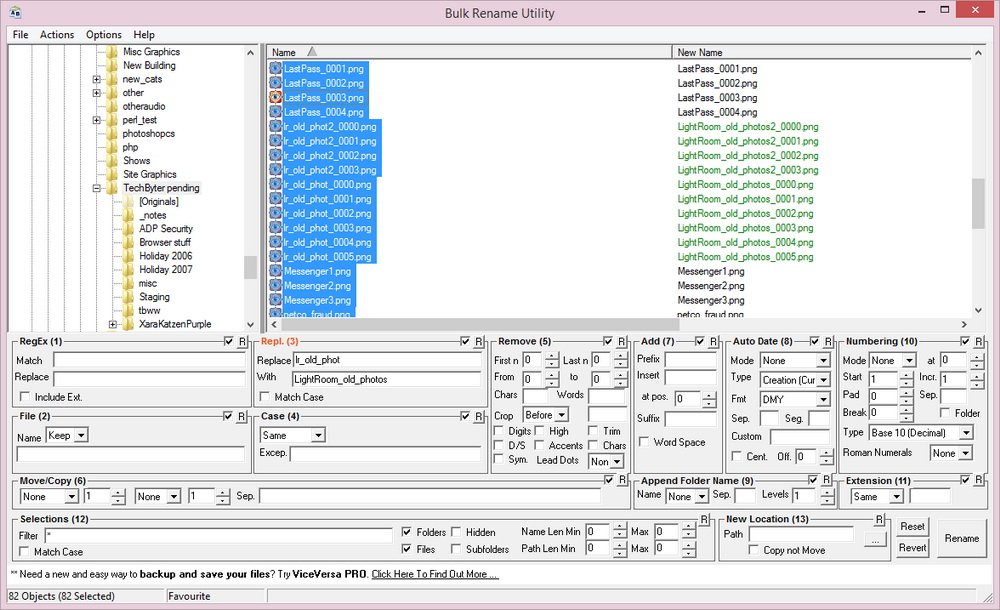Image resolution: width=1000 pixels, height=610 pixels.
Task: Click the R reset icon for New Location (13)
Action: tap(879, 519)
